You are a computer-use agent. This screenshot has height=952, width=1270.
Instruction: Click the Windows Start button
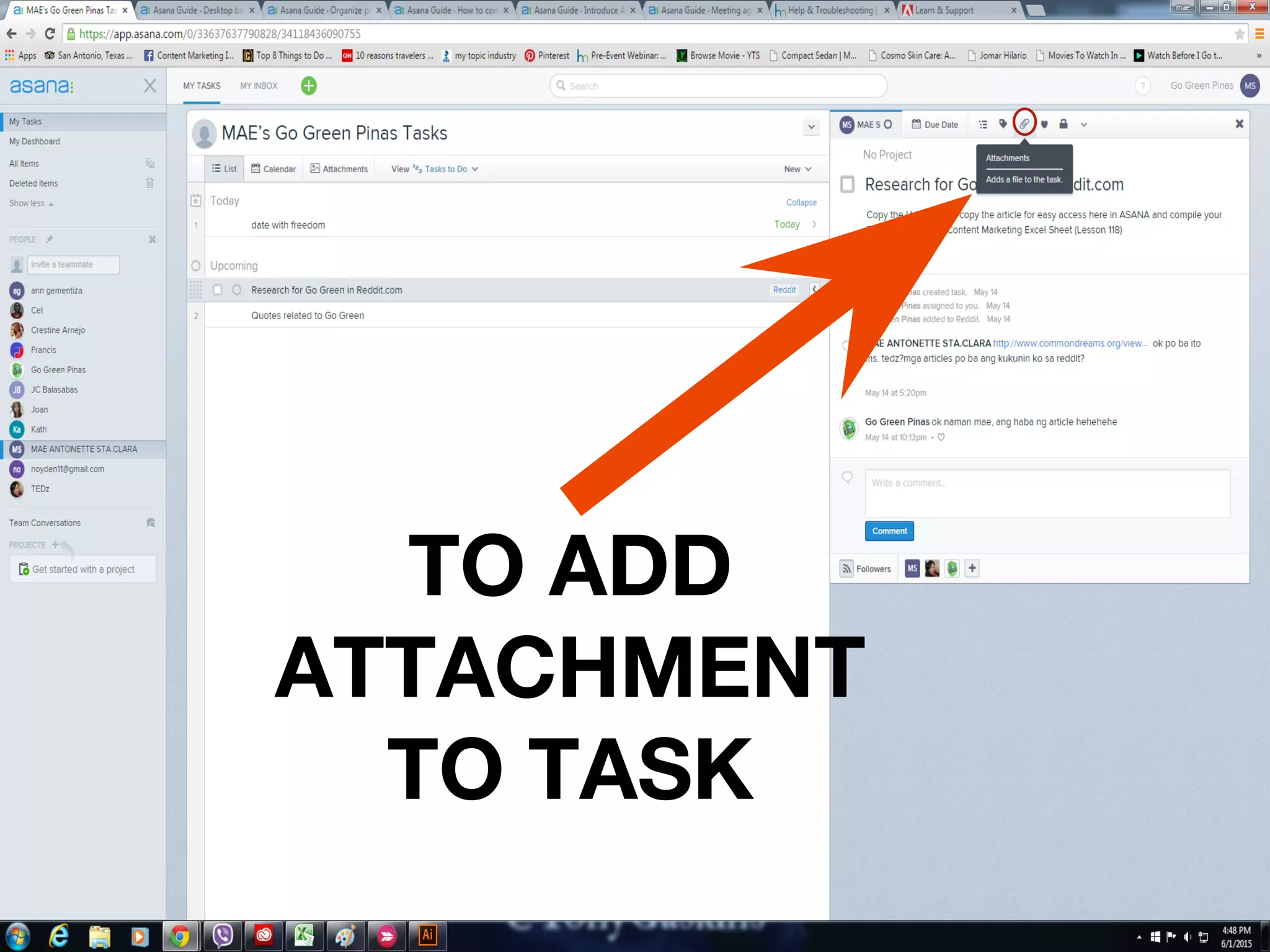coord(17,937)
